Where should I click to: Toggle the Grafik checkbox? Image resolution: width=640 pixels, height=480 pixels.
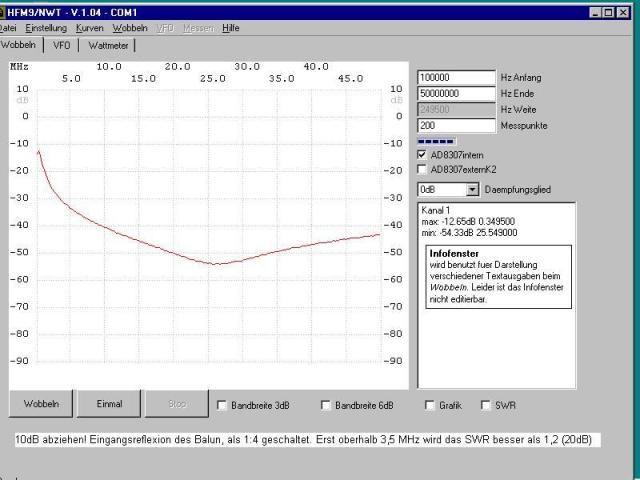[x=429, y=405]
